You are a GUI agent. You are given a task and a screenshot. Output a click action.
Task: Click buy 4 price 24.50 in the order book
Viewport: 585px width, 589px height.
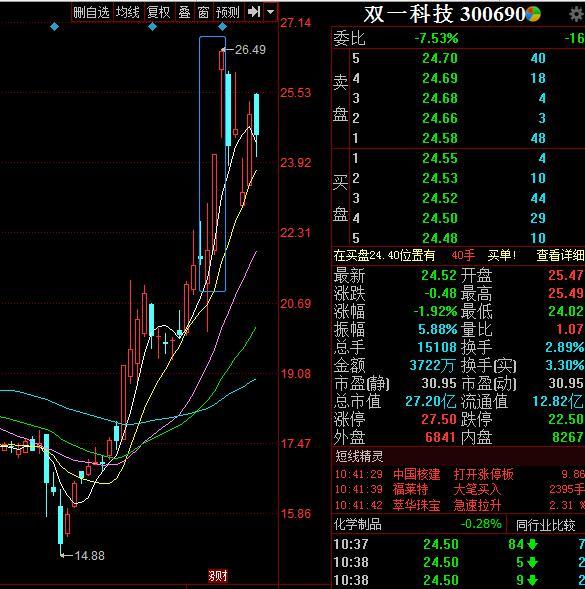pyautogui.click(x=440, y=218)
